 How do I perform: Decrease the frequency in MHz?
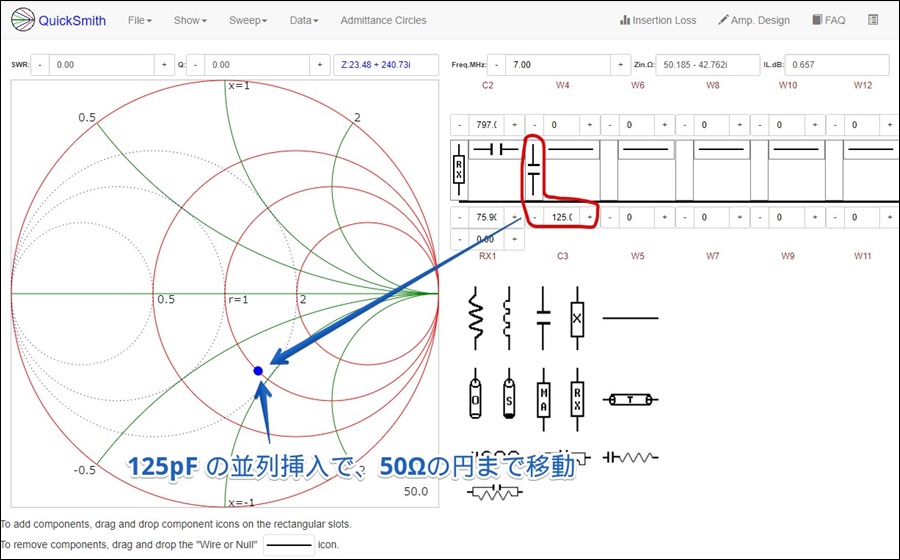pos(496,65)
